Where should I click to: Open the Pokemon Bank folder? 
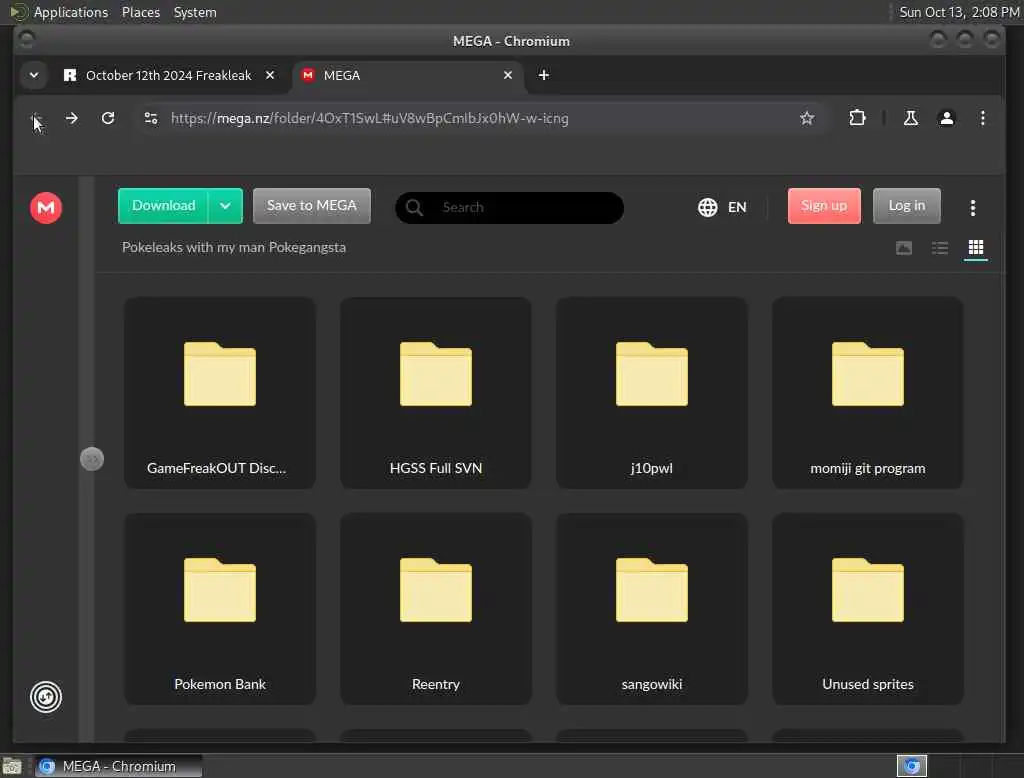[x=220, y=609]
